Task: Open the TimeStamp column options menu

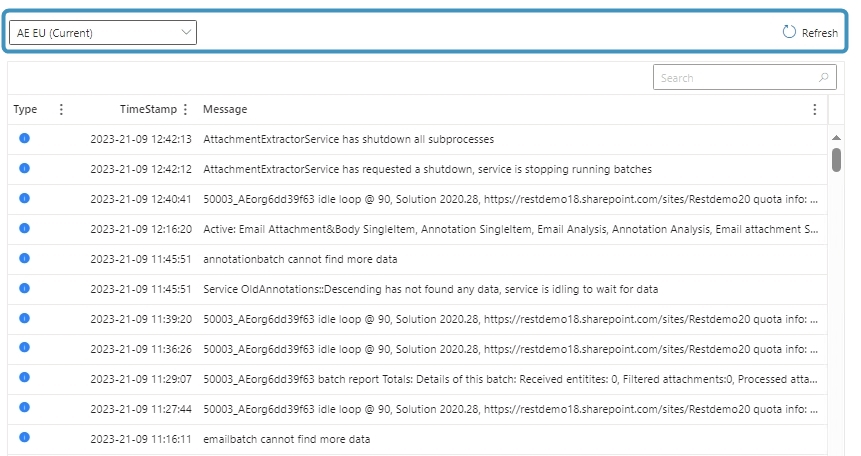Action: click(186, 109)
